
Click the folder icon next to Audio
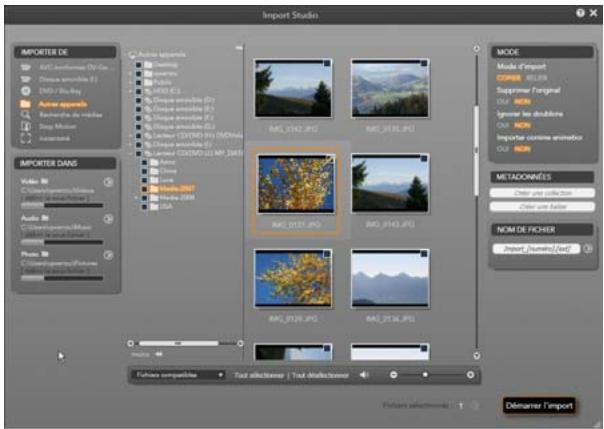tap(45, 218)
